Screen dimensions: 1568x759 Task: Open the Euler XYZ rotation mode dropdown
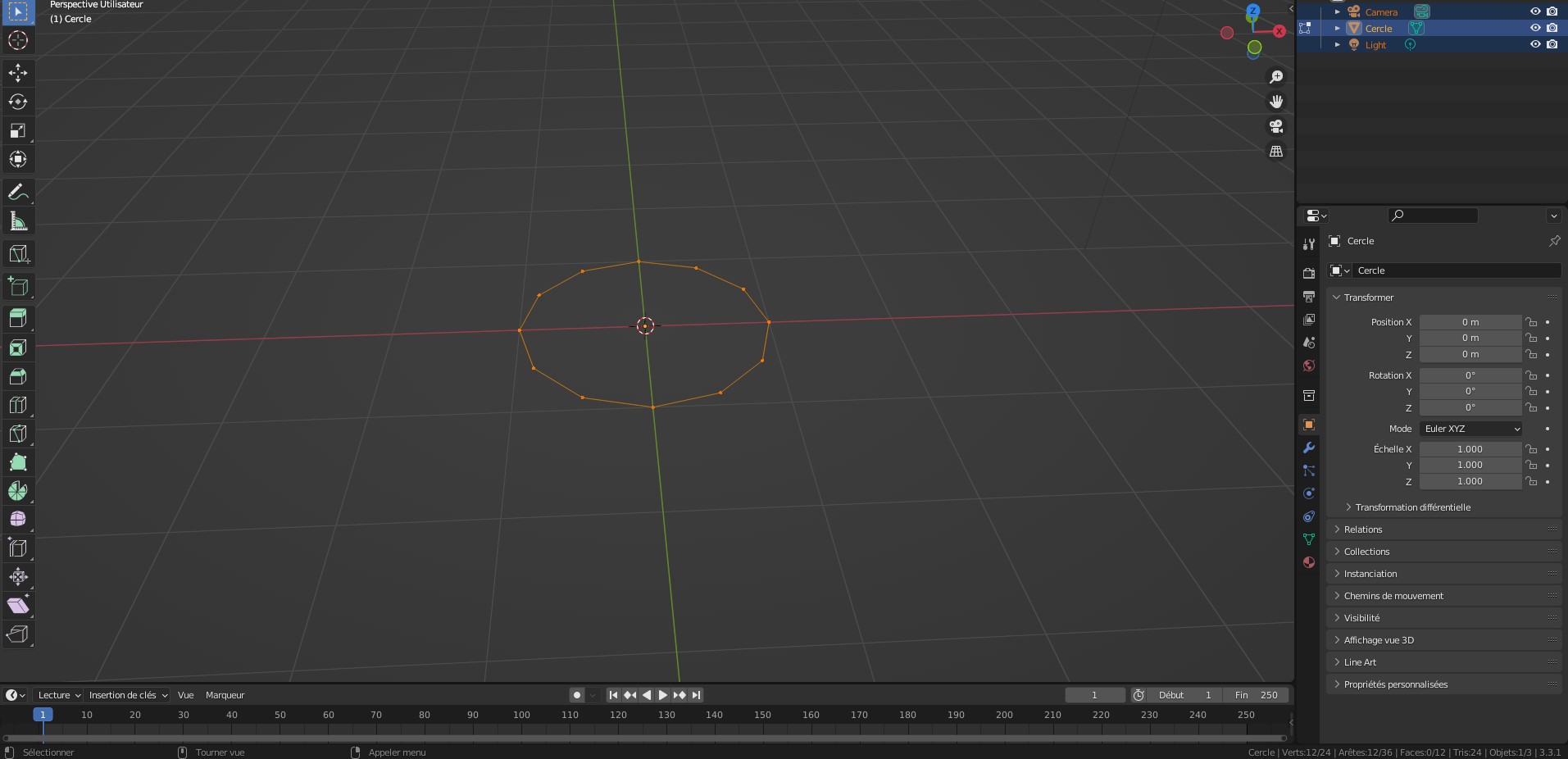[x=1471, y=429]
